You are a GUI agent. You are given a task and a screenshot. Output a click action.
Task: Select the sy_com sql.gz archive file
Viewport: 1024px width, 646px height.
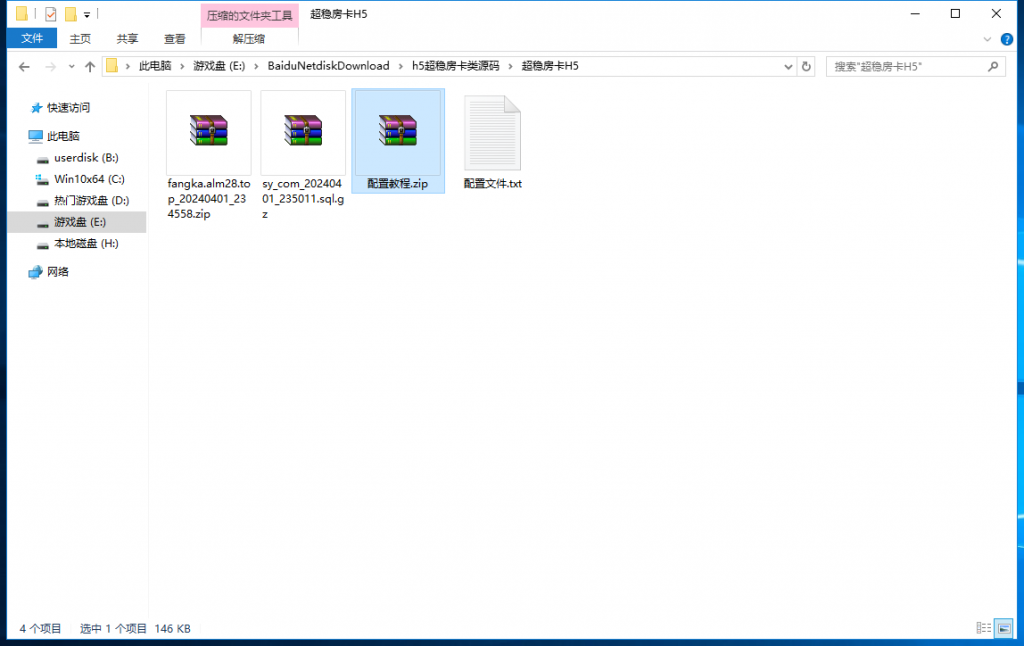coord(303,131)
